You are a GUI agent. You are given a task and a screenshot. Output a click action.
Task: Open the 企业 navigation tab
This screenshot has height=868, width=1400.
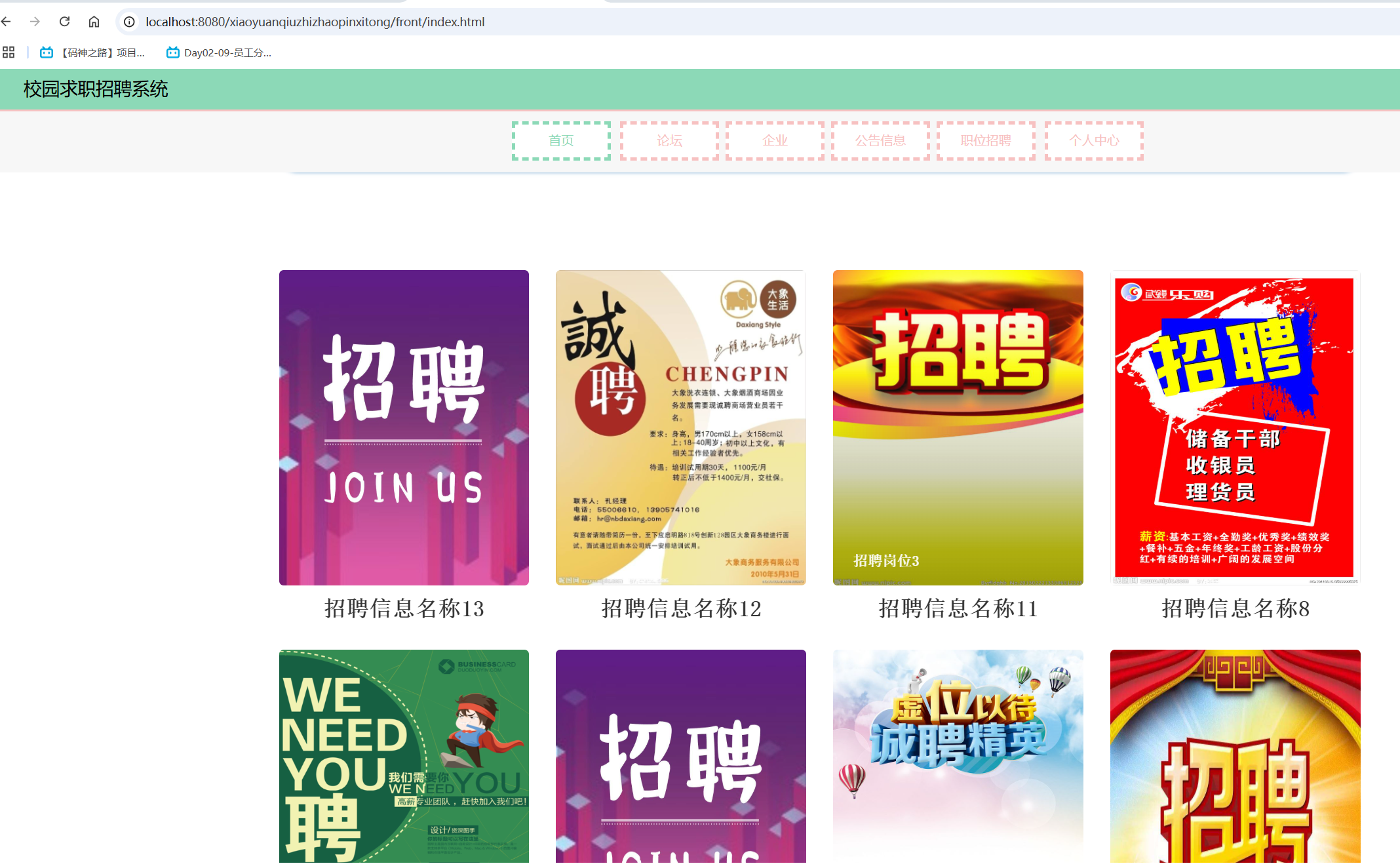tap(775, 140)
